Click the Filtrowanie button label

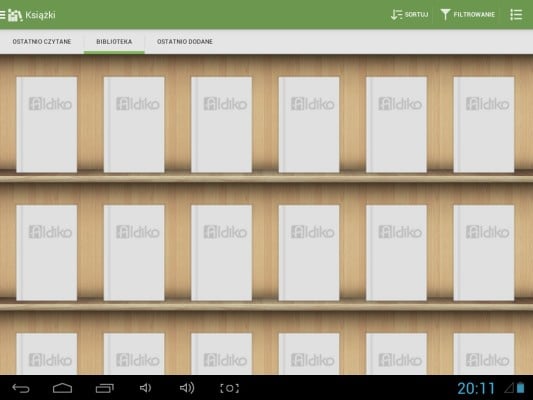(474, 15)
